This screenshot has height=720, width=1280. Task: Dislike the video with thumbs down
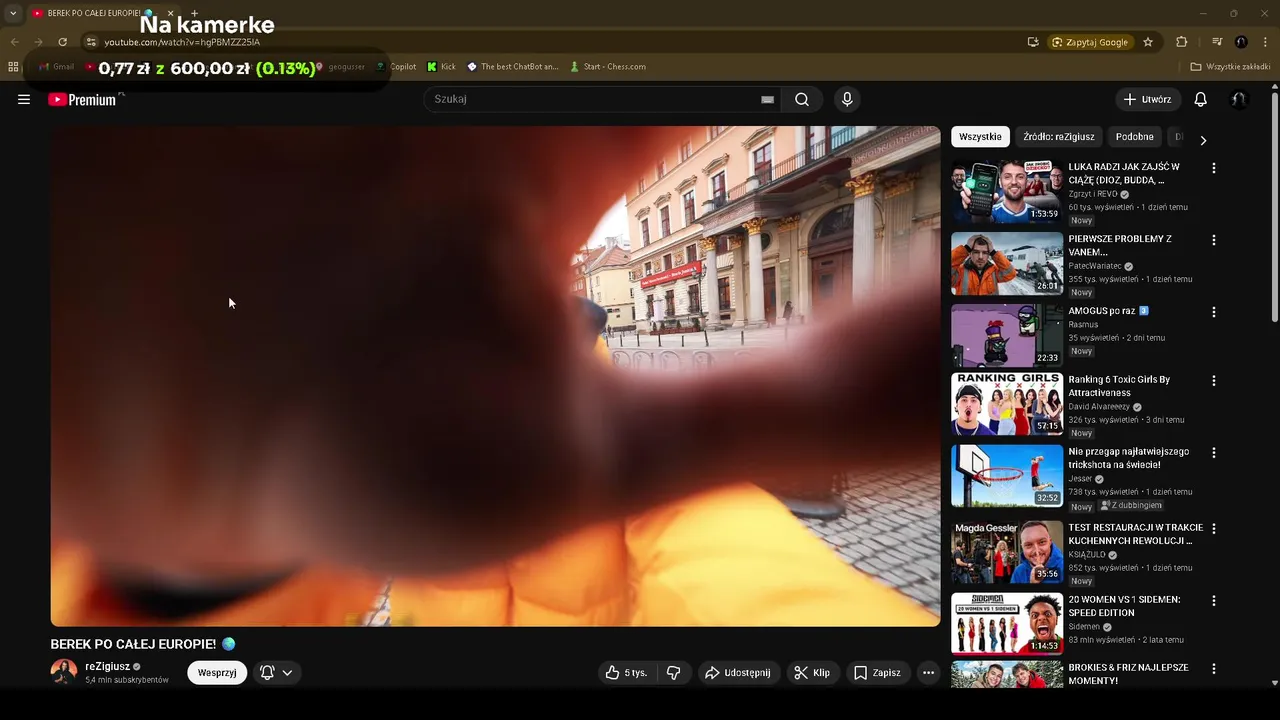coord(674,673)
